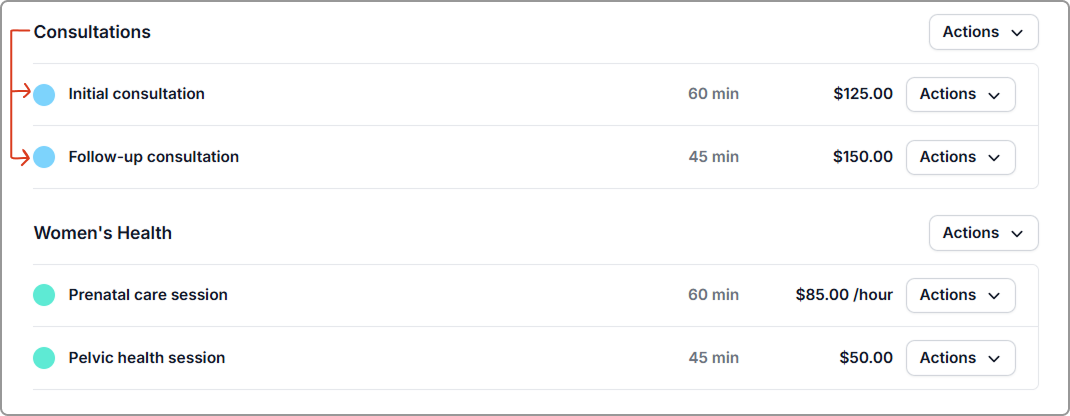This screenshot has height=416, width=1070.
Task: Open Actions dropdown for Initial consultation
Action: click(x=960, y=94)
